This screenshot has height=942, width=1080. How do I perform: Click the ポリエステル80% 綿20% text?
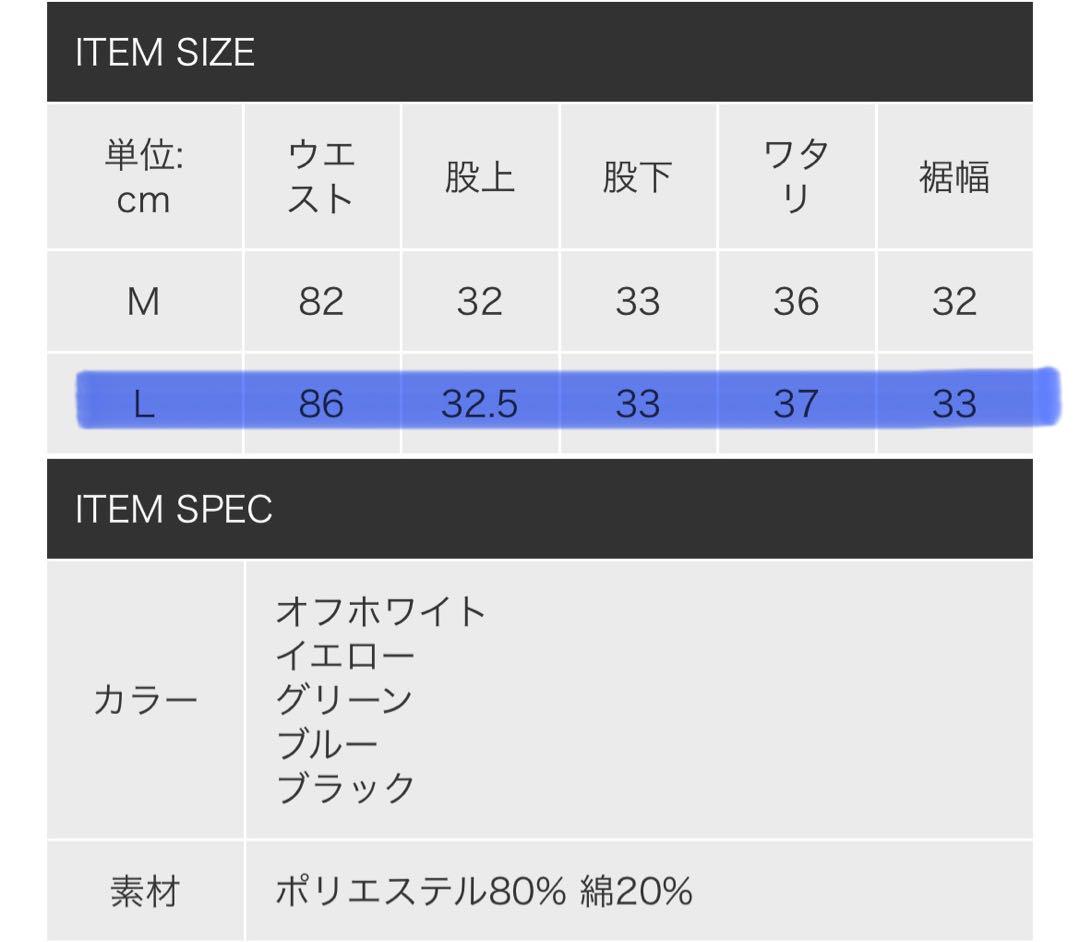(x=484, y=891)
